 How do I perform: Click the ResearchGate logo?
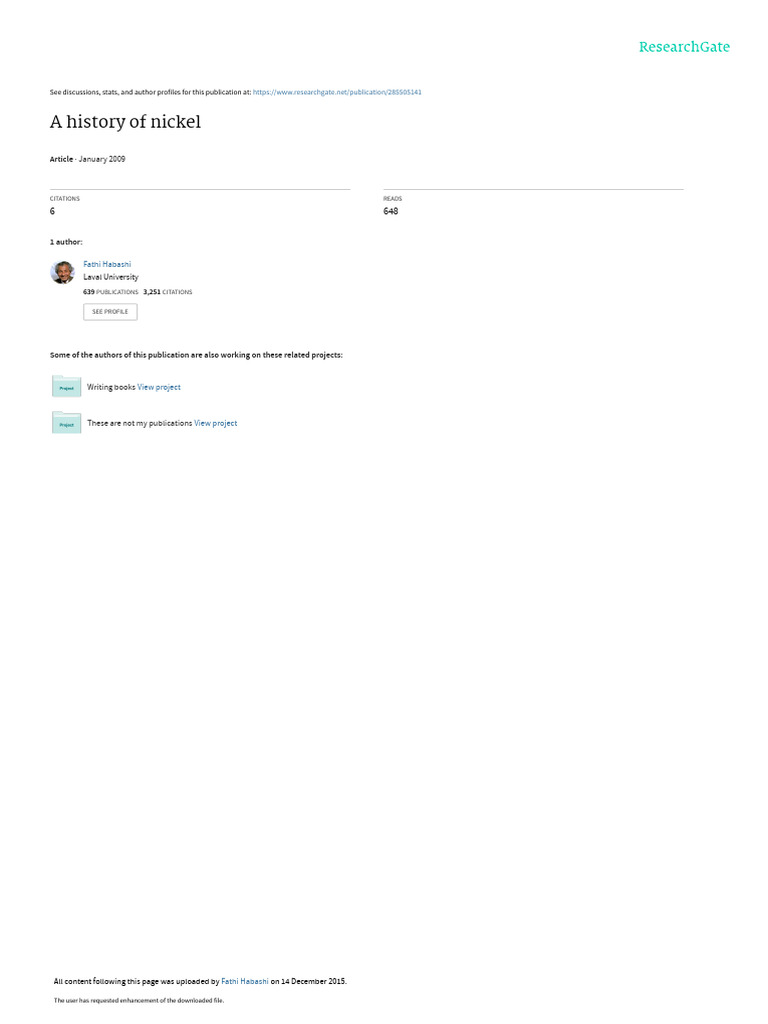684,46
